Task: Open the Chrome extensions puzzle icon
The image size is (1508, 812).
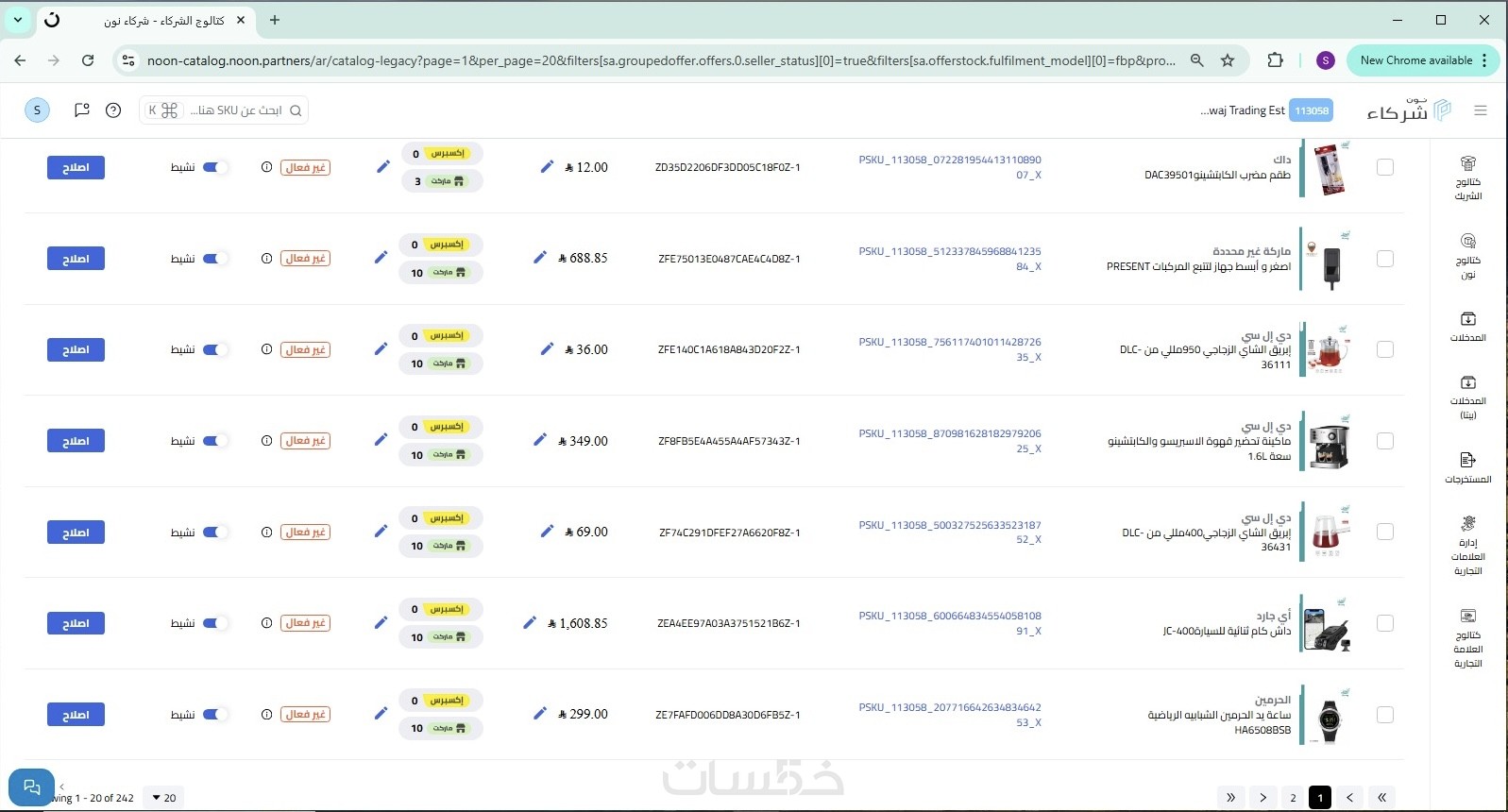Action: tap(1275, 60)
